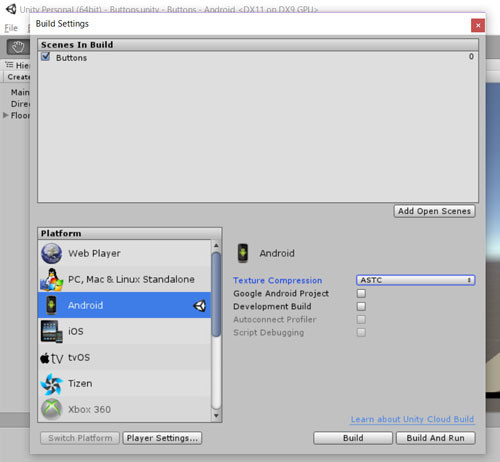Select the Web Player globe icon
The image size is (500, 462).
51,253
